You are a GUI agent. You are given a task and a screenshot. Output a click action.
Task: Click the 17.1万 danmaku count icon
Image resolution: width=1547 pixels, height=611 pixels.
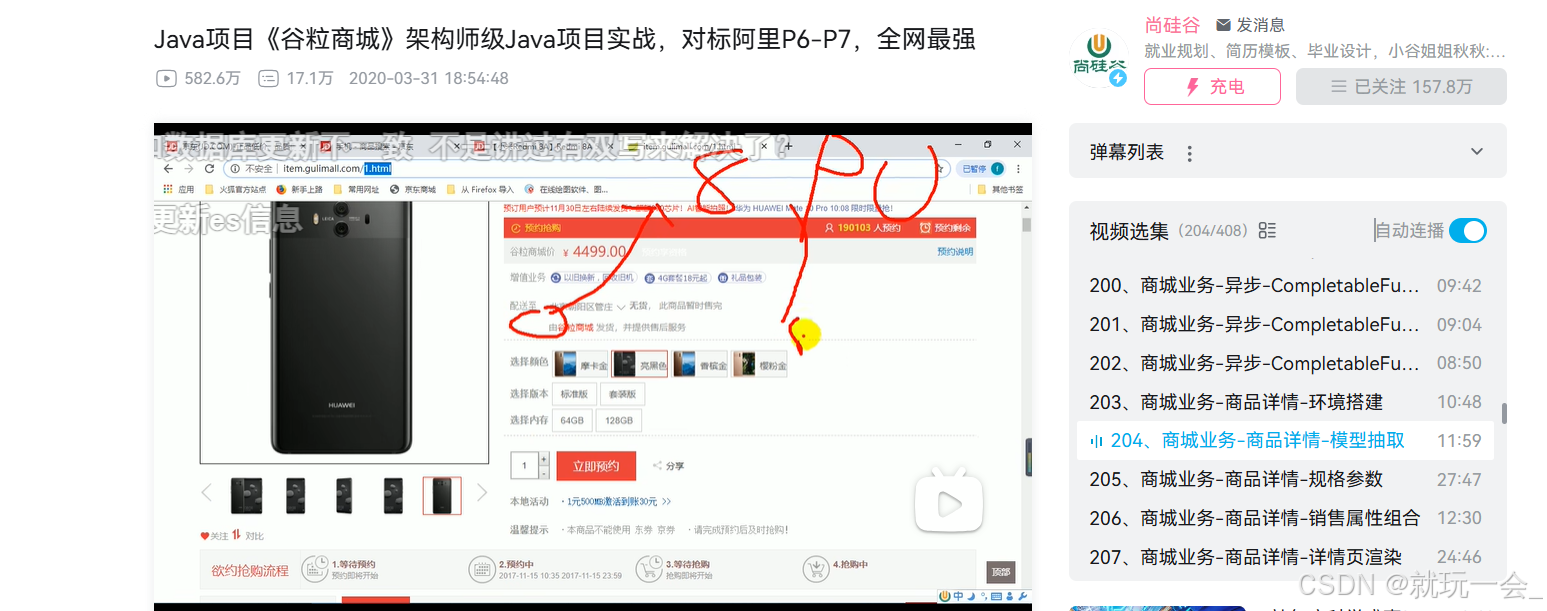tap(268, 78)
